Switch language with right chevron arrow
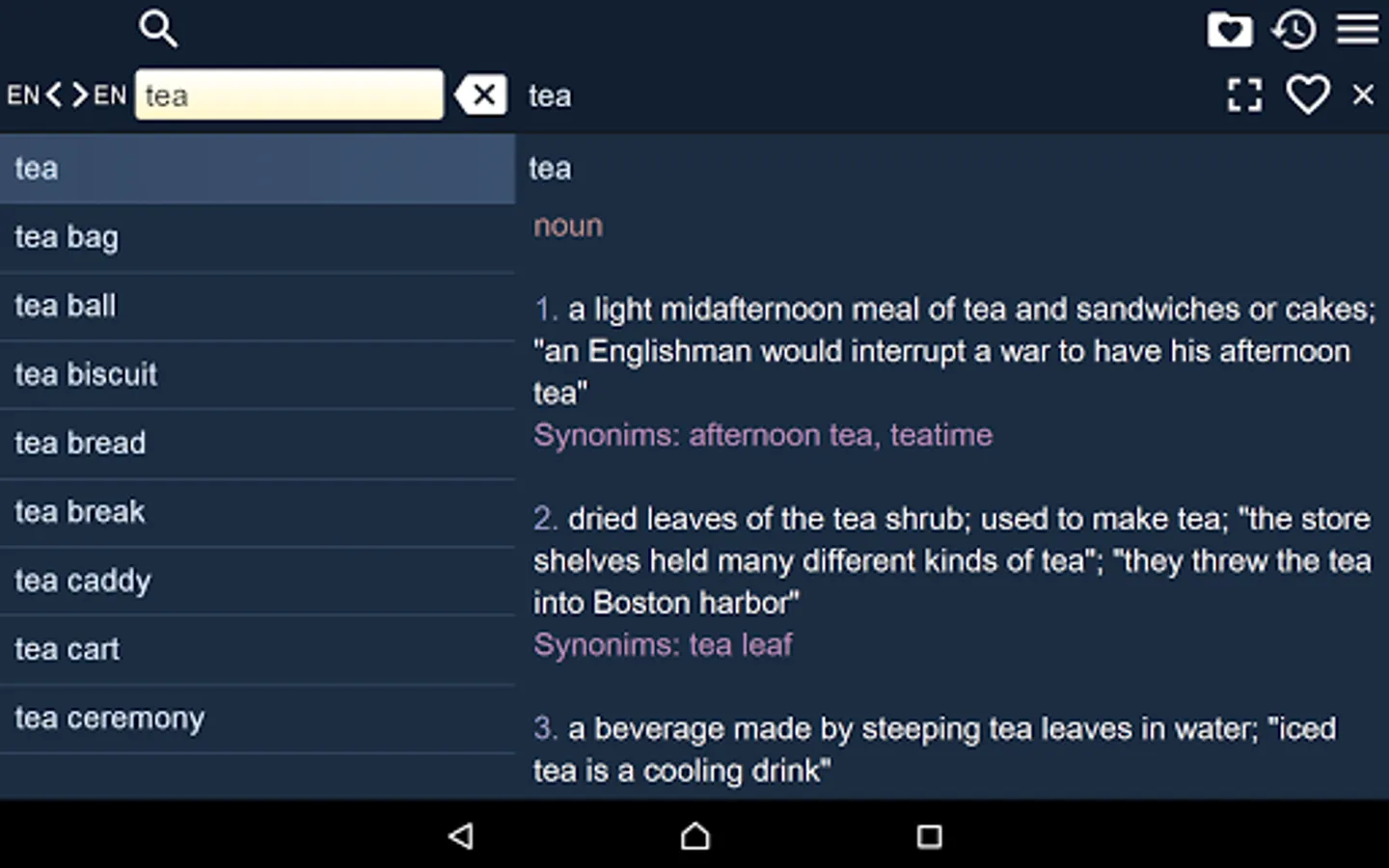 tap(79, 95)
